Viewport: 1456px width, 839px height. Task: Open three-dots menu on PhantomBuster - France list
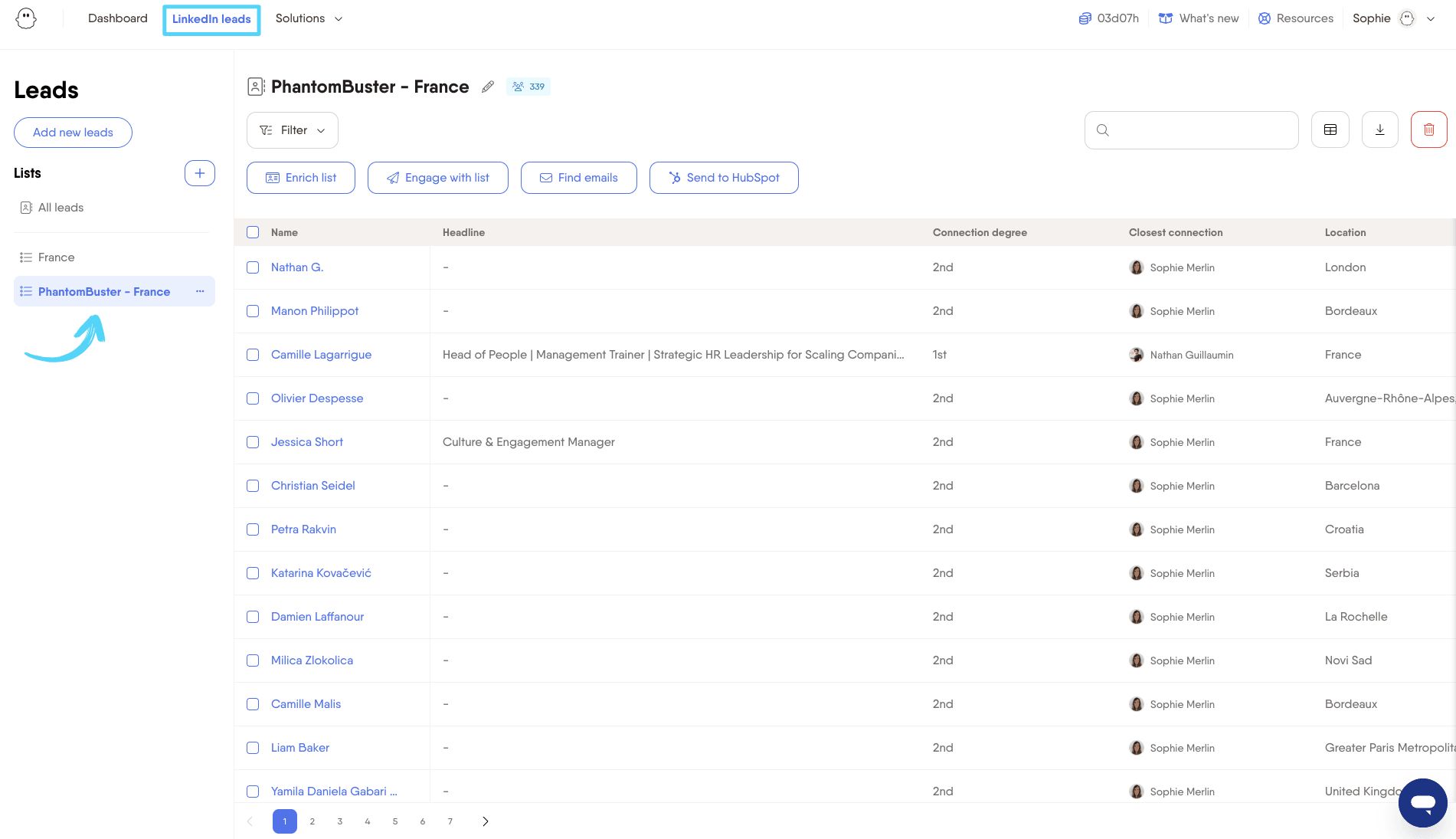pyautogui.click(x=200, y=291)
